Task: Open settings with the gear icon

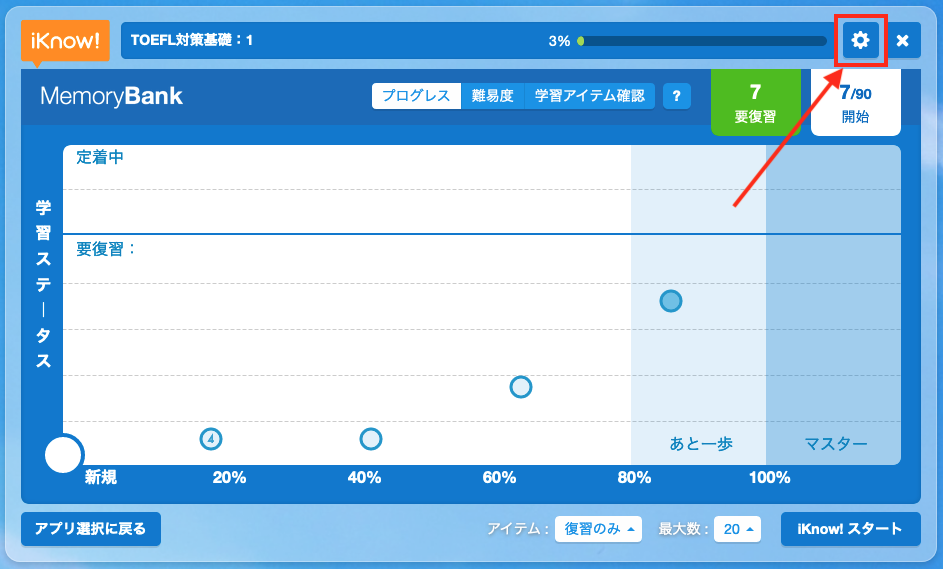Action: 860,40
